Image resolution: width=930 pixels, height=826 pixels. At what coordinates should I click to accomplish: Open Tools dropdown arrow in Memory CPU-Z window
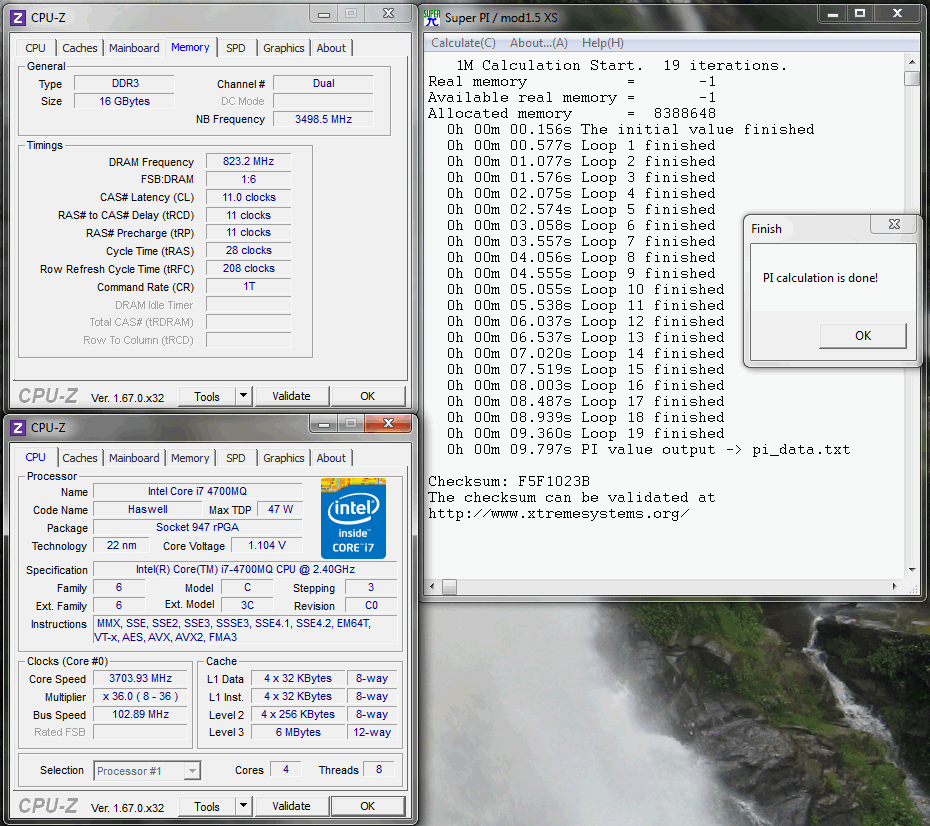click(243, 396)
